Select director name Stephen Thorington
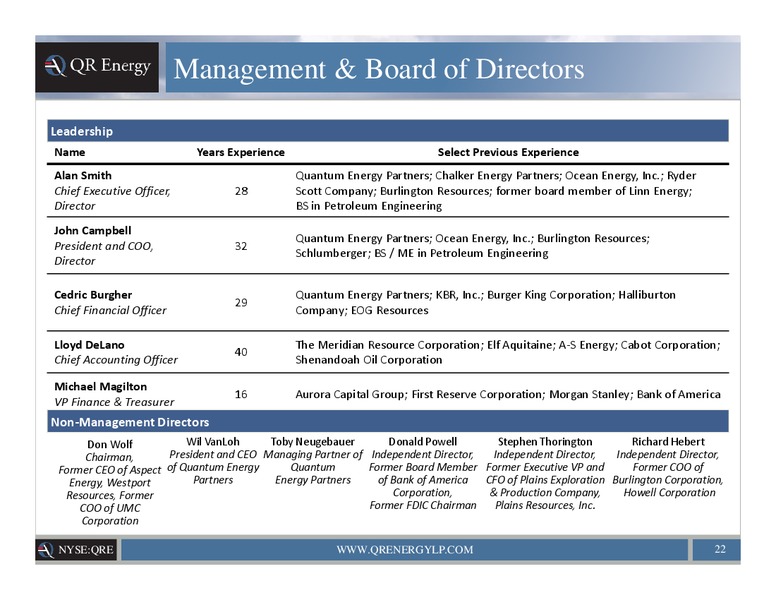776x600 pixels. tap(545, 442)
